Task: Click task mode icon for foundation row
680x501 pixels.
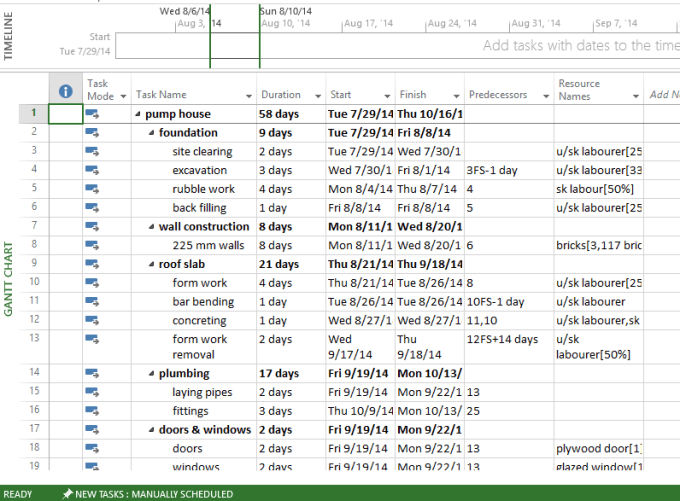Action: click(92, 133)
